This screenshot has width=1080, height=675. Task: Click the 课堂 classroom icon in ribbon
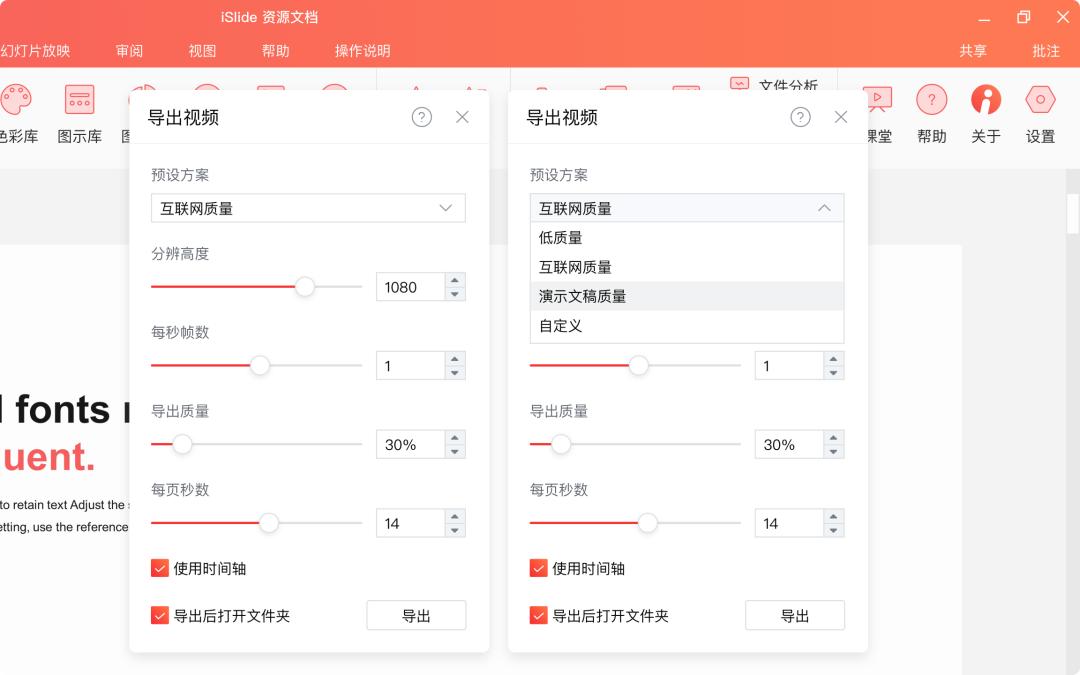pos(877,101)
